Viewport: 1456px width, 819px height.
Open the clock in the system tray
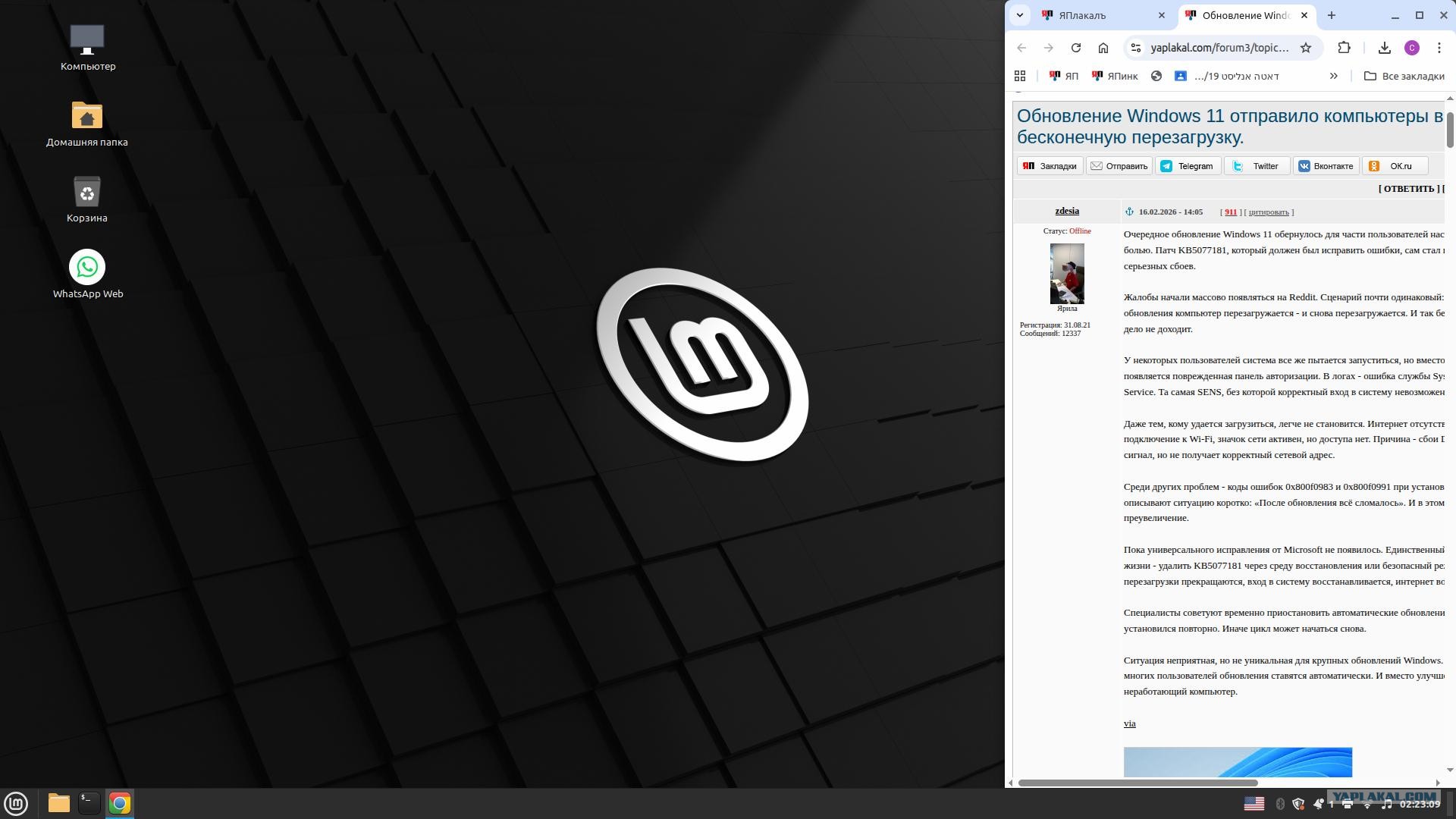pos(1420,804)
